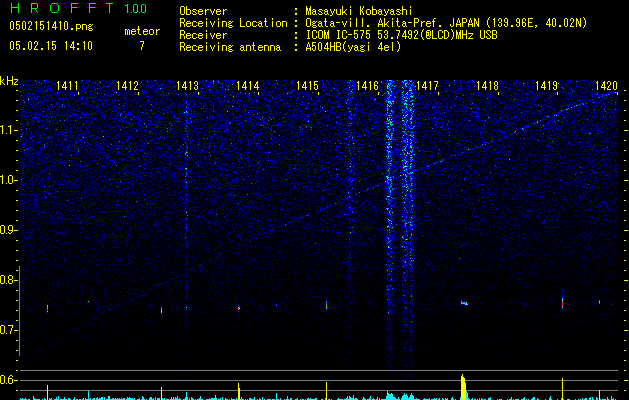The height and width of the screenshot is (400, 629).
Task: Select observer name Masayuki Kobayashi
Action: (x=359, y=11)
